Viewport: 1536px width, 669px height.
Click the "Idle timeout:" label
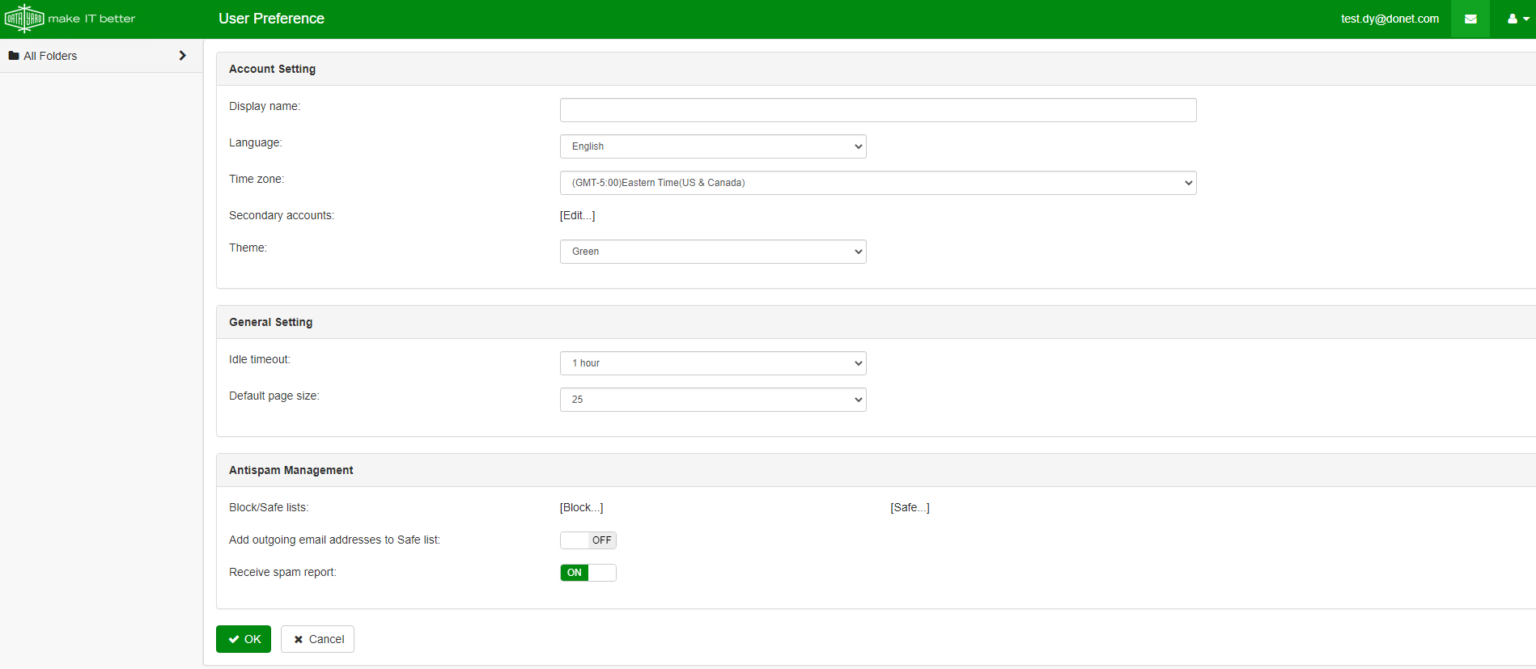click(260, 359)
